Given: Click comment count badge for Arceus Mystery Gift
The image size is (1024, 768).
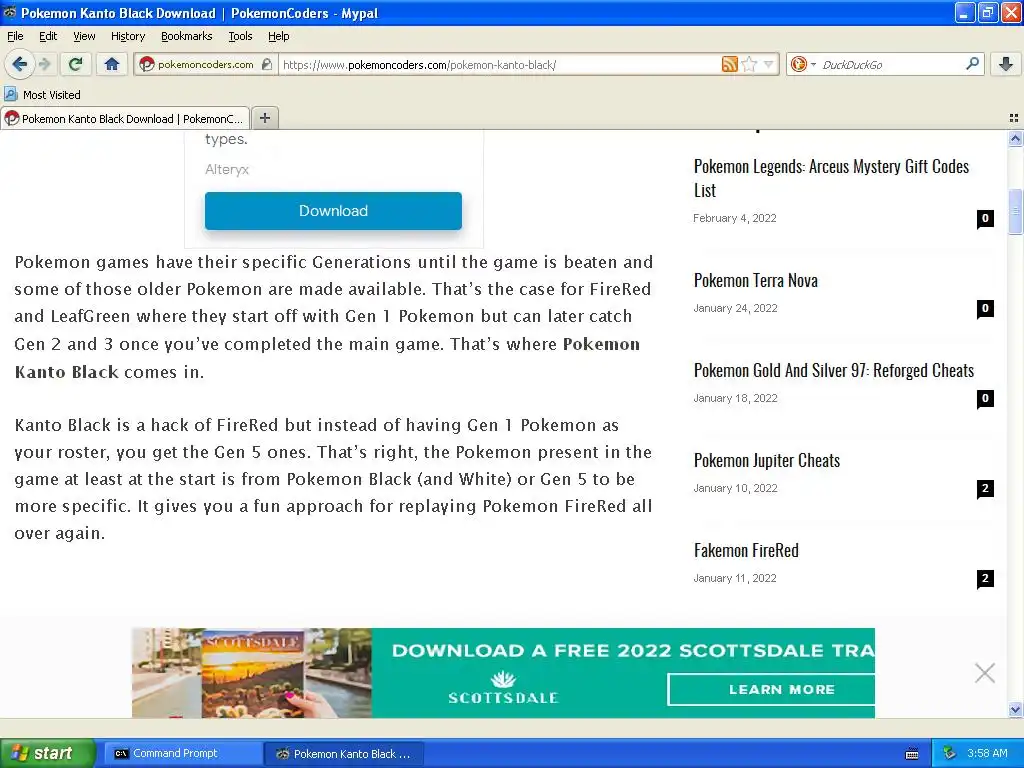Looking at the screenshot, I should click(985, 219).
